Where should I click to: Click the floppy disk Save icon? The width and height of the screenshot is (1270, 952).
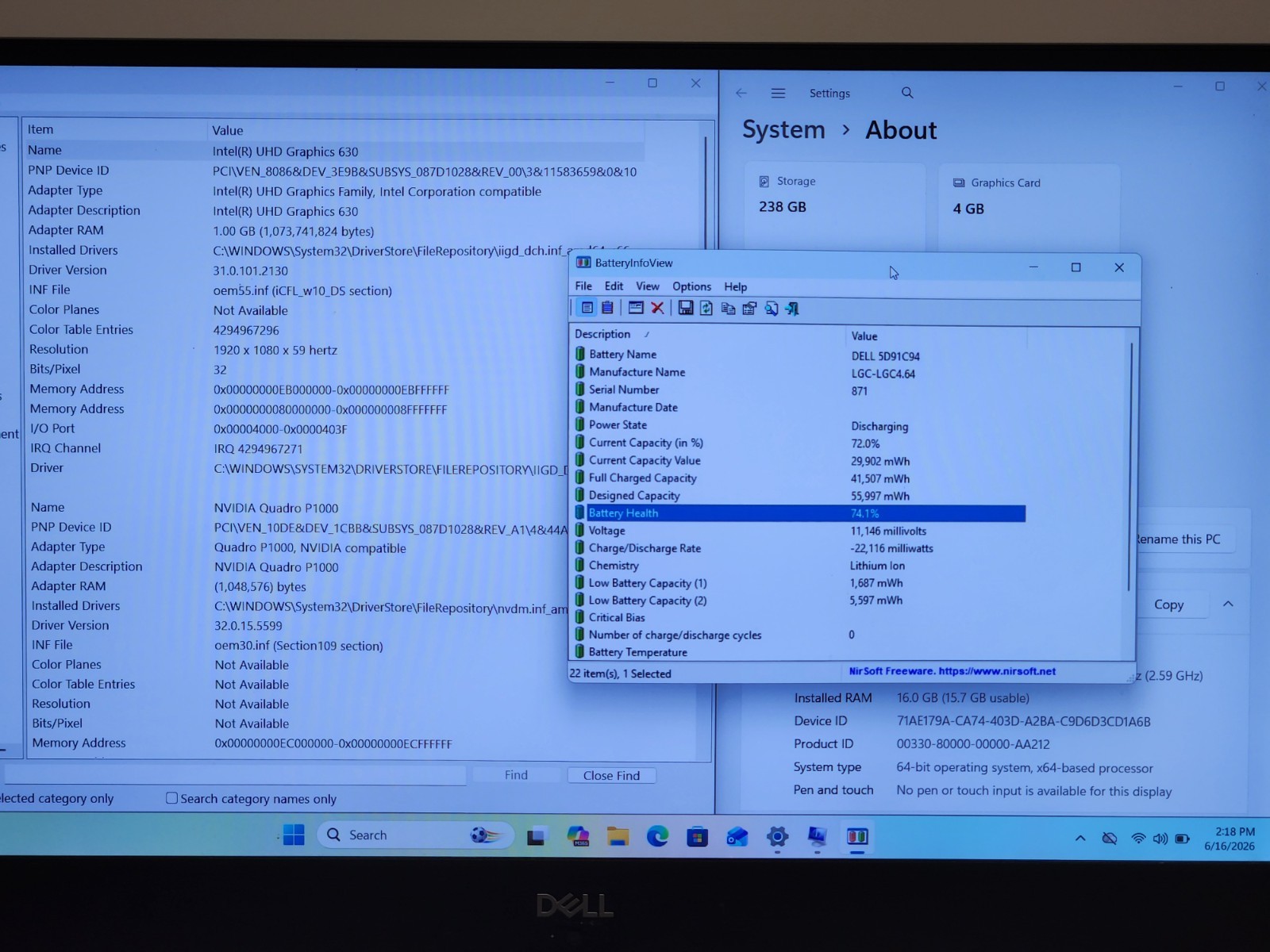(686, 308)
